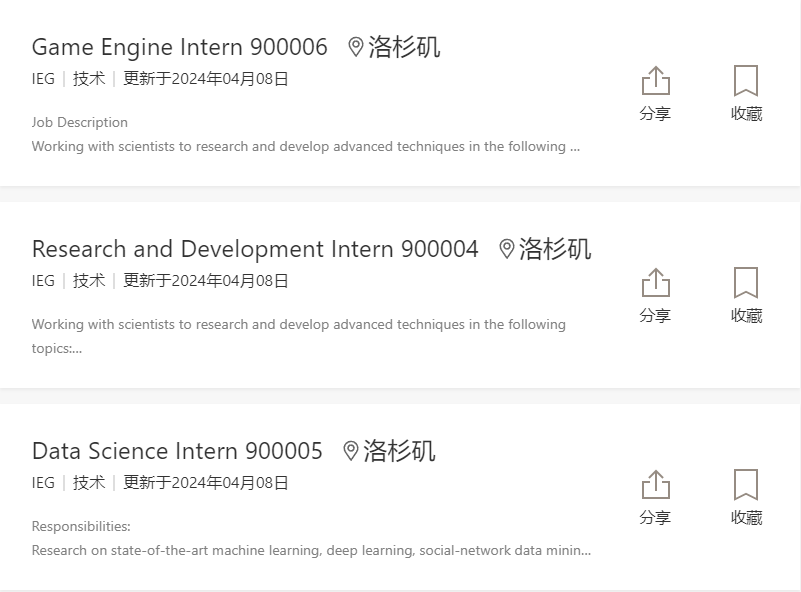
Task: Click 收藏 label on the Data Science Intern card
Action: click(x=746, y=517)
